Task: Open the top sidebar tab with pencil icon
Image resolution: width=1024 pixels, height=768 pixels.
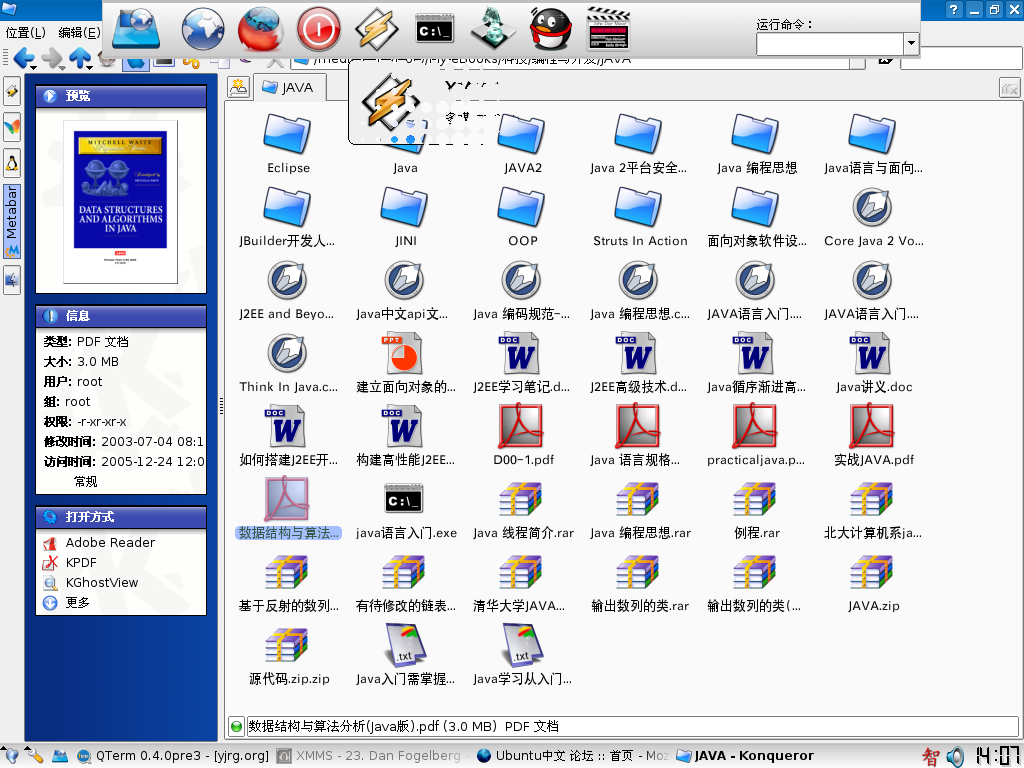Action: click(12, 91)
